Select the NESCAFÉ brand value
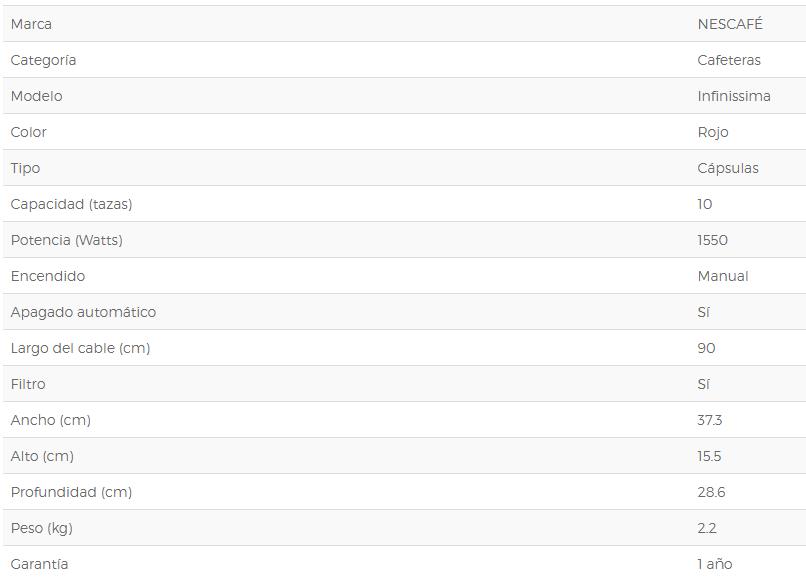 coord(730,24)
